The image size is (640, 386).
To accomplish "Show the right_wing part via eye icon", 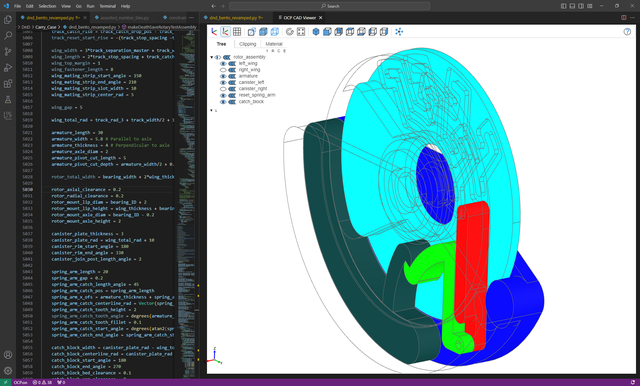I will pos(223,70).
